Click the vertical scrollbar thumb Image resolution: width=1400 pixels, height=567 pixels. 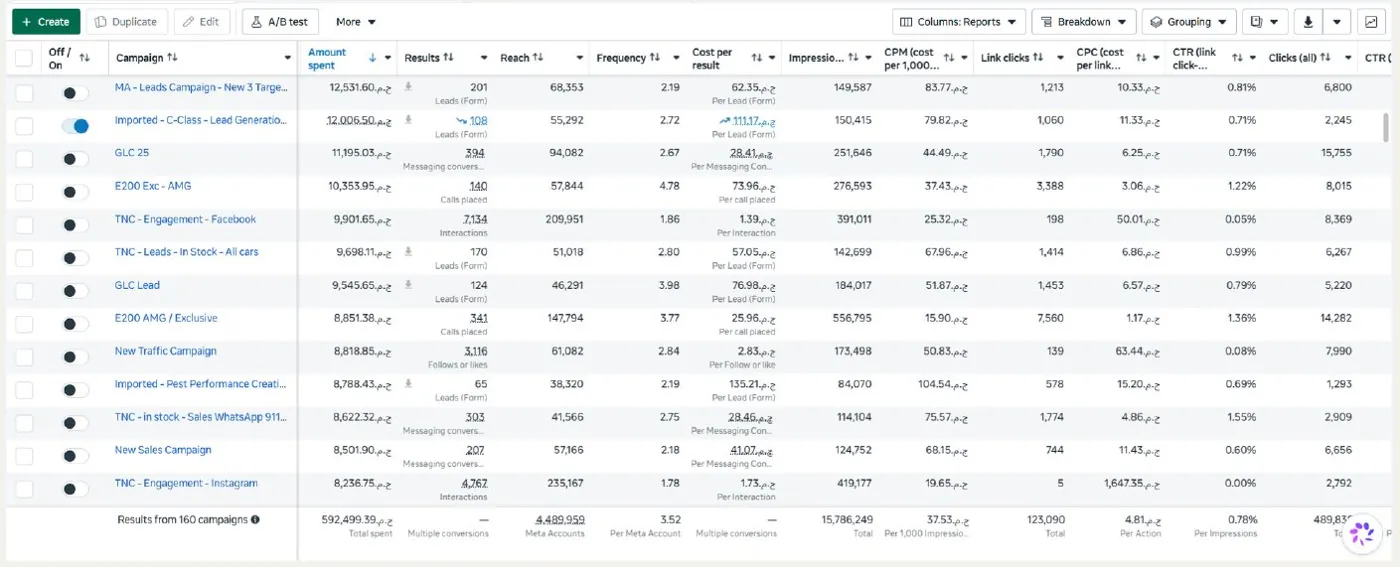click(x=1385, y=128)
